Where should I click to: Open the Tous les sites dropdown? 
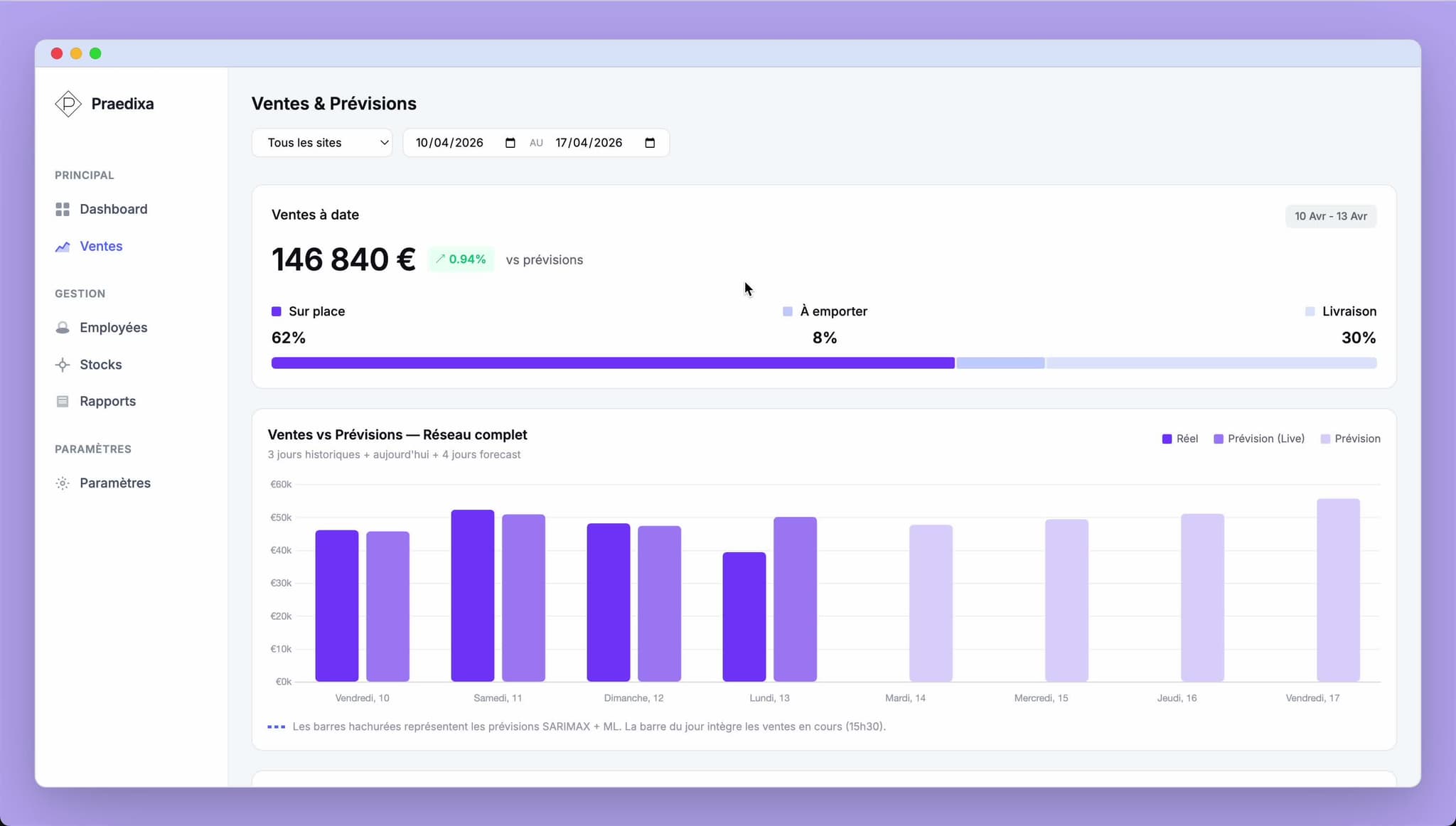322,143
